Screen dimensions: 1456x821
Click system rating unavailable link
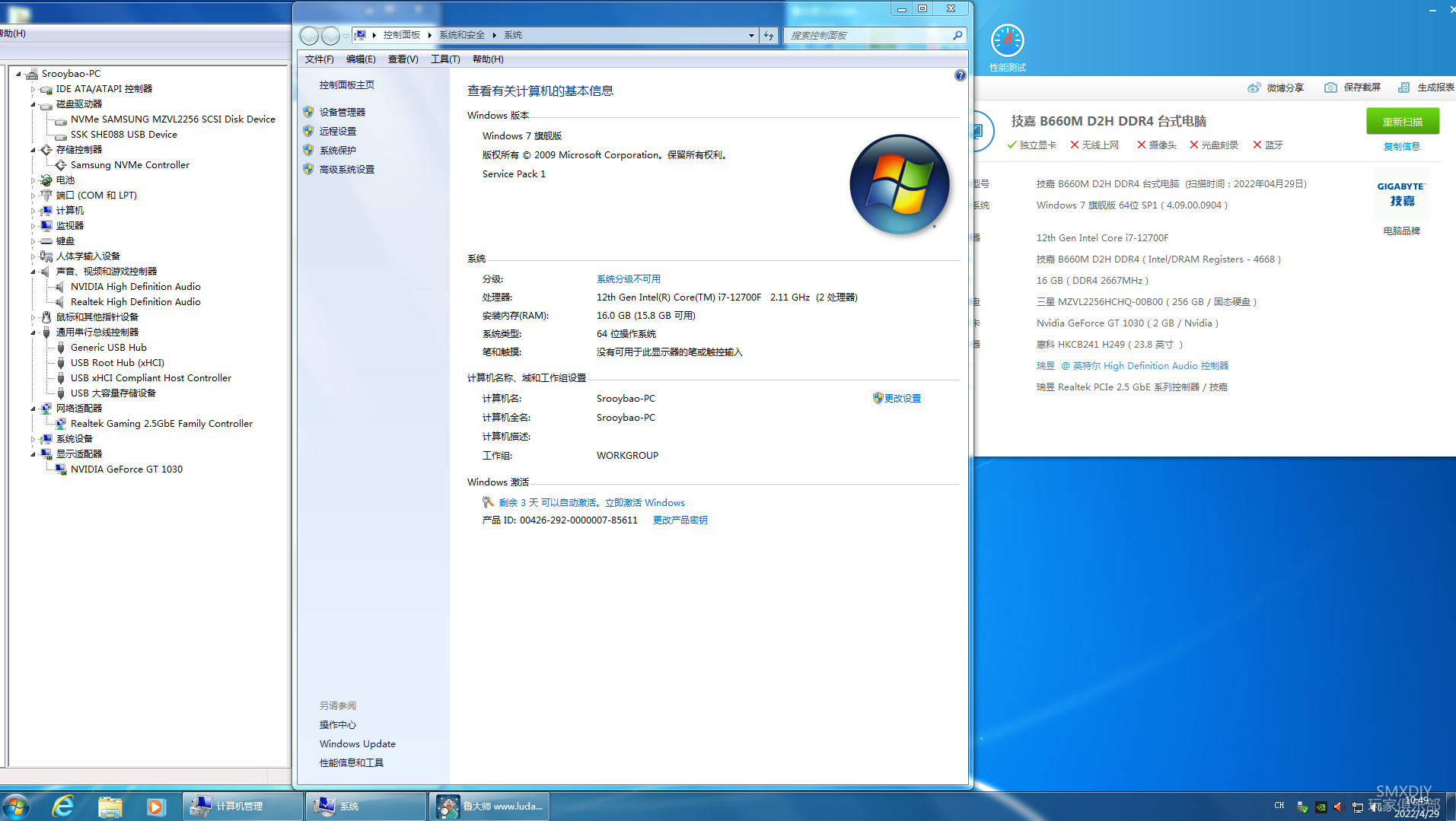(x=629, y=279)
